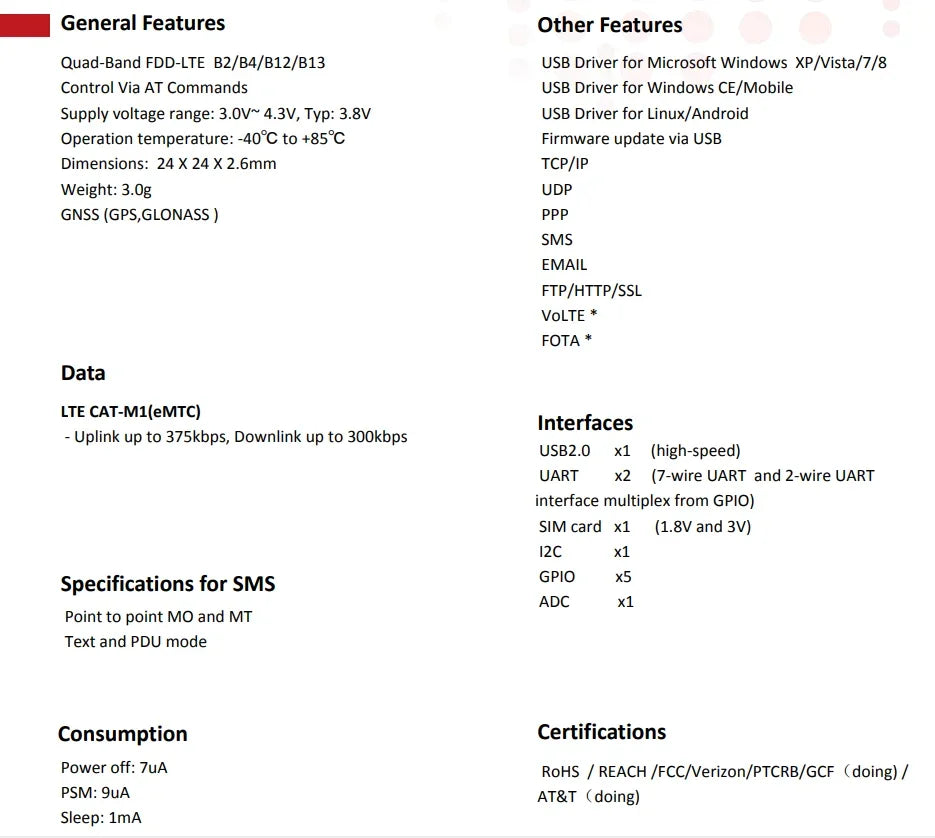
Task: Click the LTE CAT-M1(eMTC) bold label
Action: [x=131, y=412]
